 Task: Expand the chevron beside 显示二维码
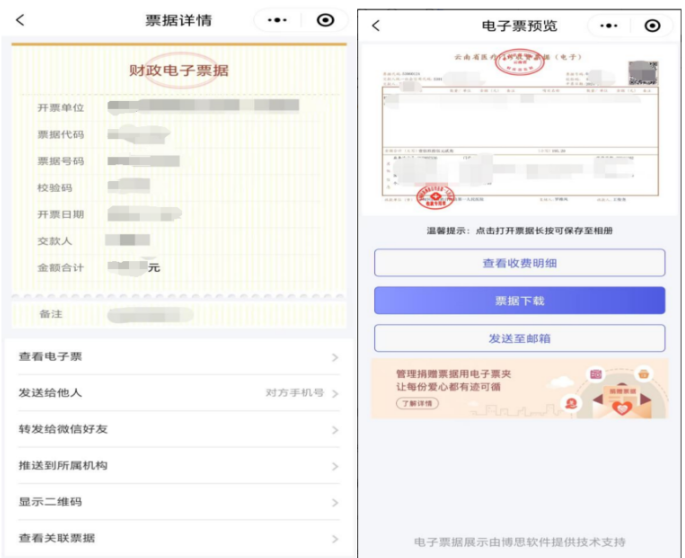click(x=335, y=502)
